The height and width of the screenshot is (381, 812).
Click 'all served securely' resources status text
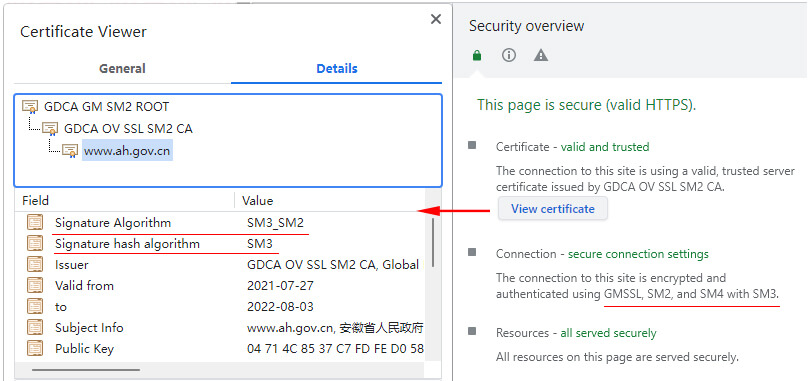608,333
